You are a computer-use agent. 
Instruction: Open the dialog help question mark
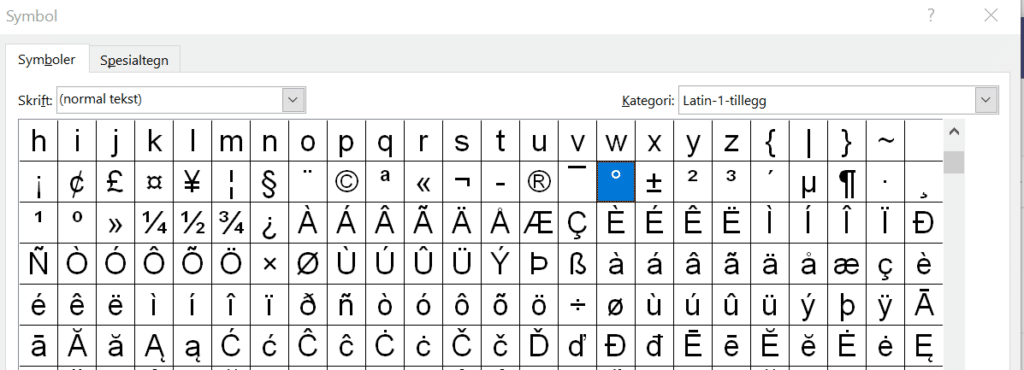click(931, 16)
